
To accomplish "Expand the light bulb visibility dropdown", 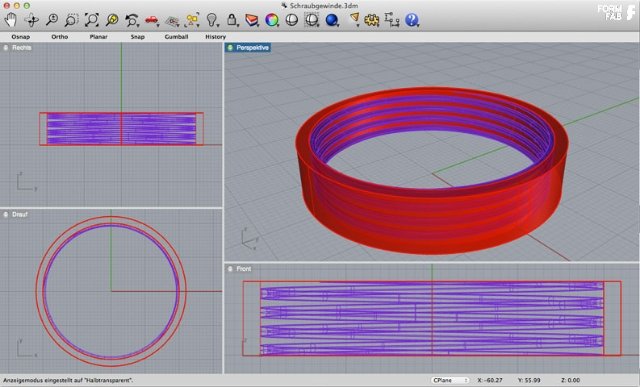I will (212, 20).
